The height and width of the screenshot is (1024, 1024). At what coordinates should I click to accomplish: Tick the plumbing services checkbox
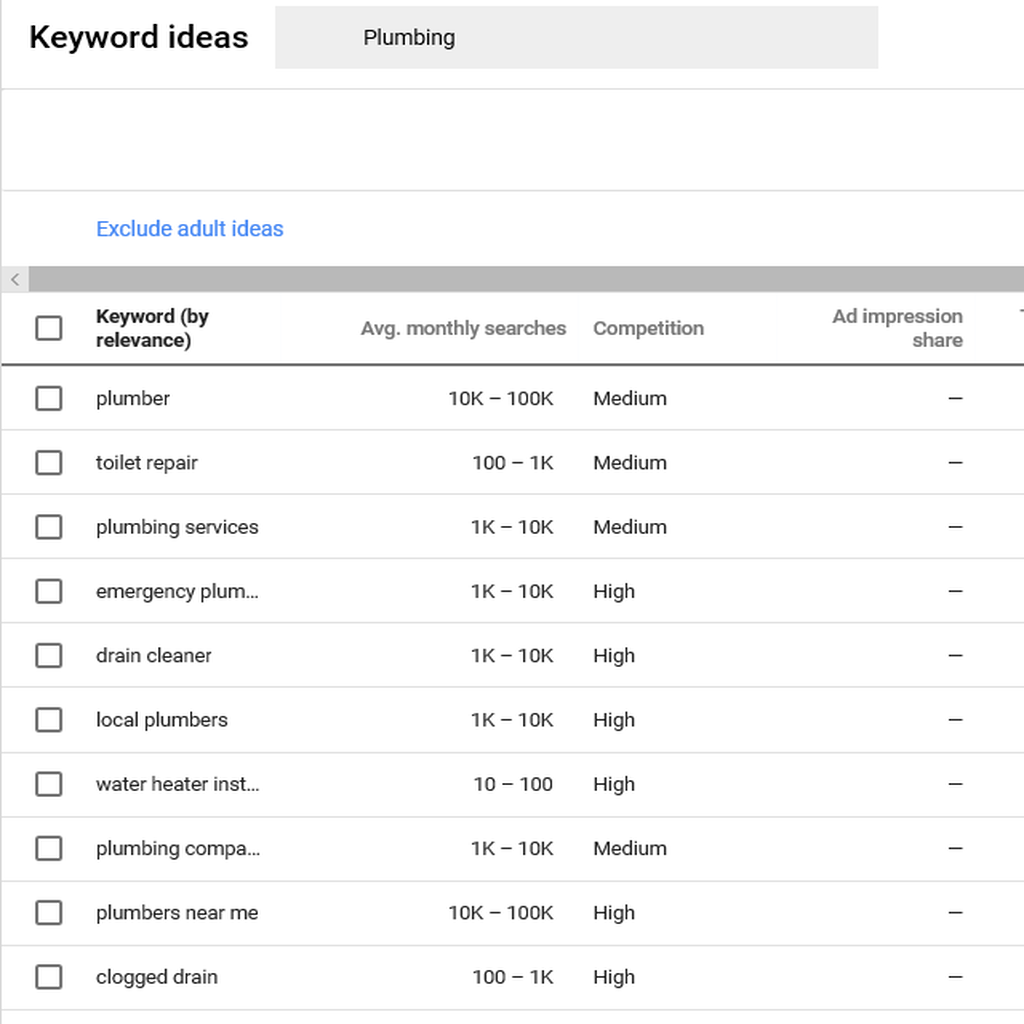click(x=49, y=527)
